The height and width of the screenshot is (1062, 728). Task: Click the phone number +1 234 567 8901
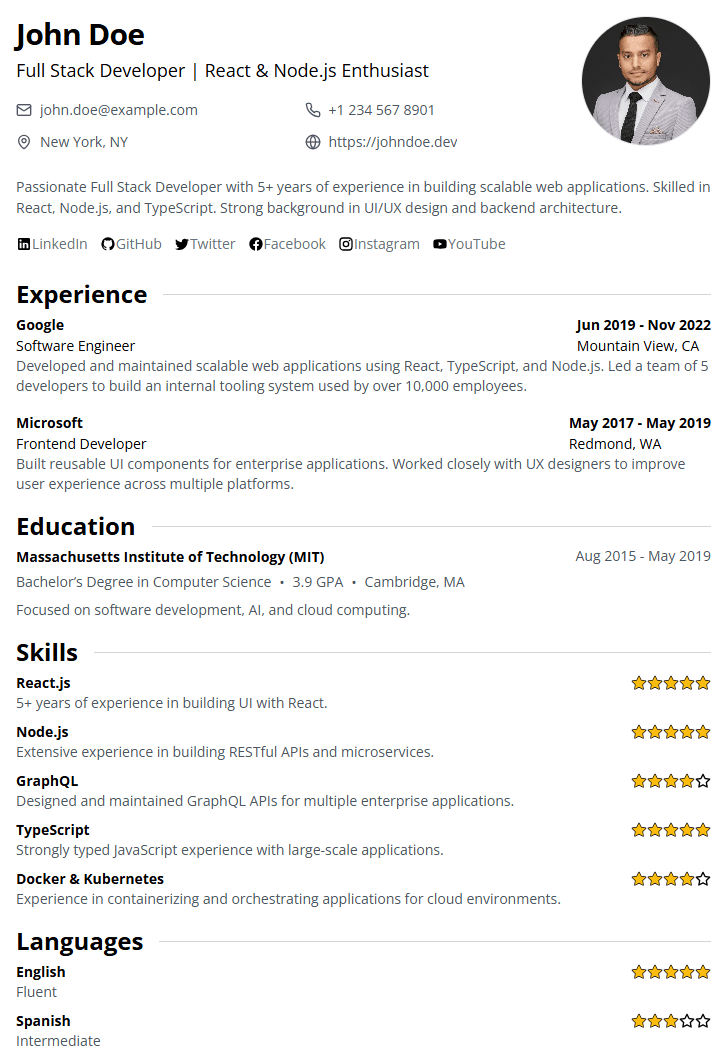pyautogui.click(x=381, y=110)
